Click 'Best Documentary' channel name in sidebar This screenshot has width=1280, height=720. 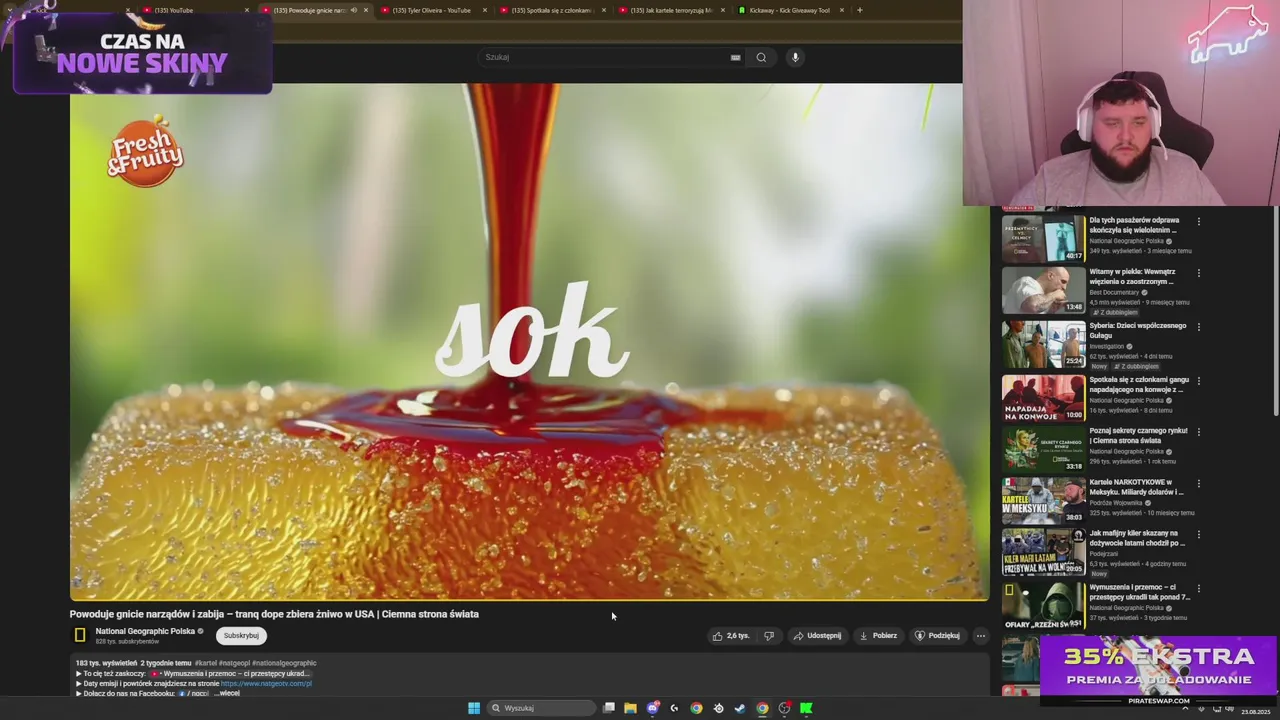(x=1114, y=292)
